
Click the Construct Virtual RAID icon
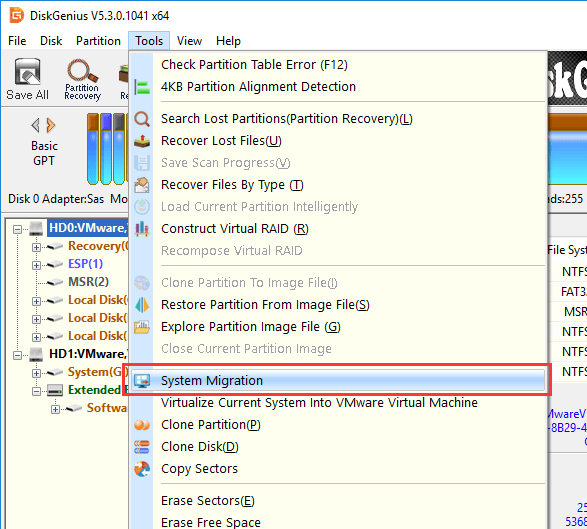142,229
